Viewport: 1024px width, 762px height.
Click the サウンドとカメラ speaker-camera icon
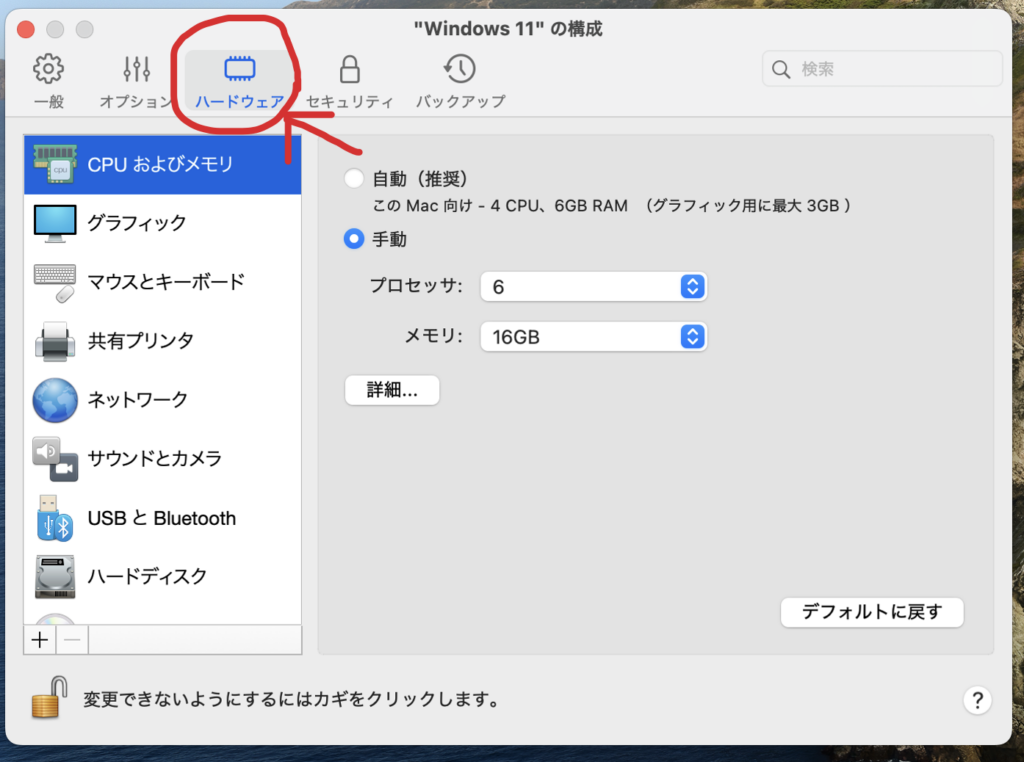coord(55,459)
